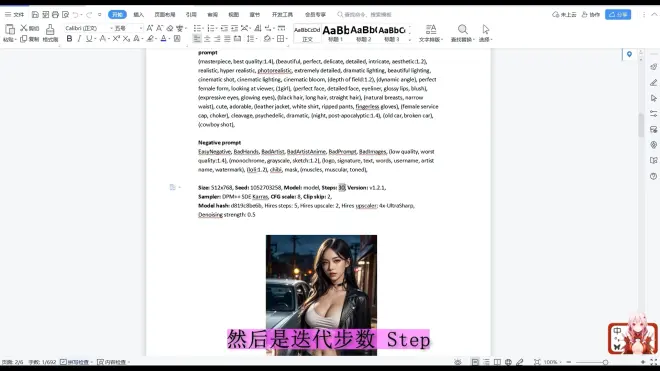Click the bulleted list icon
The height and width of the screenshot is (371, 660).
pos(197,28)
